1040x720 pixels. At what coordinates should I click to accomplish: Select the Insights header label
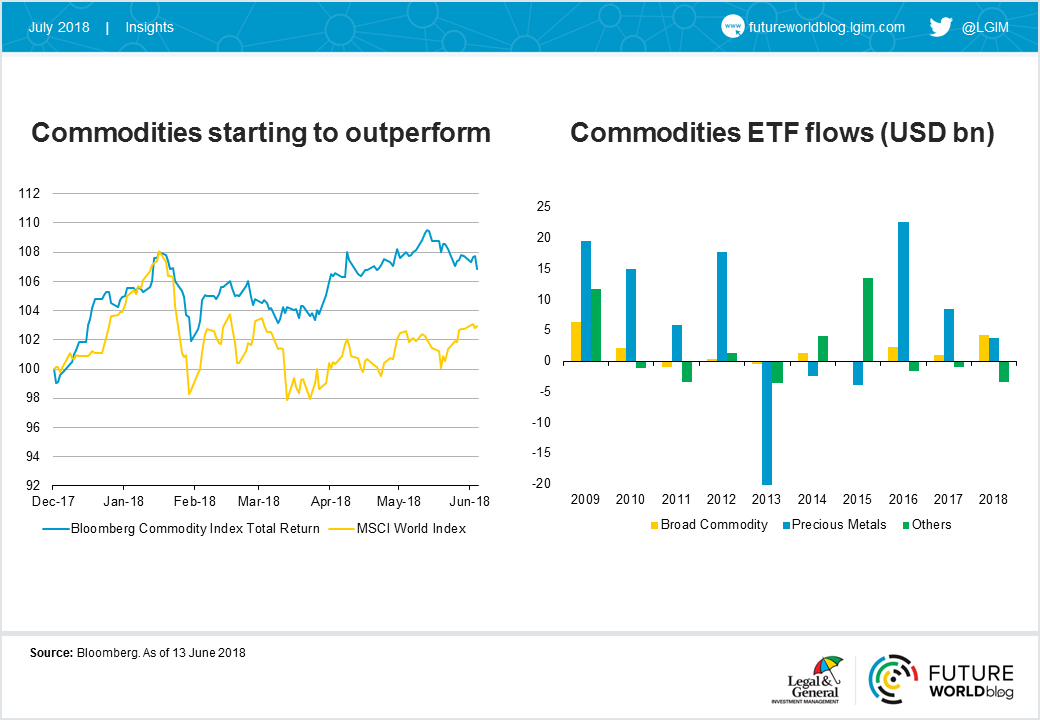point(149,27)
